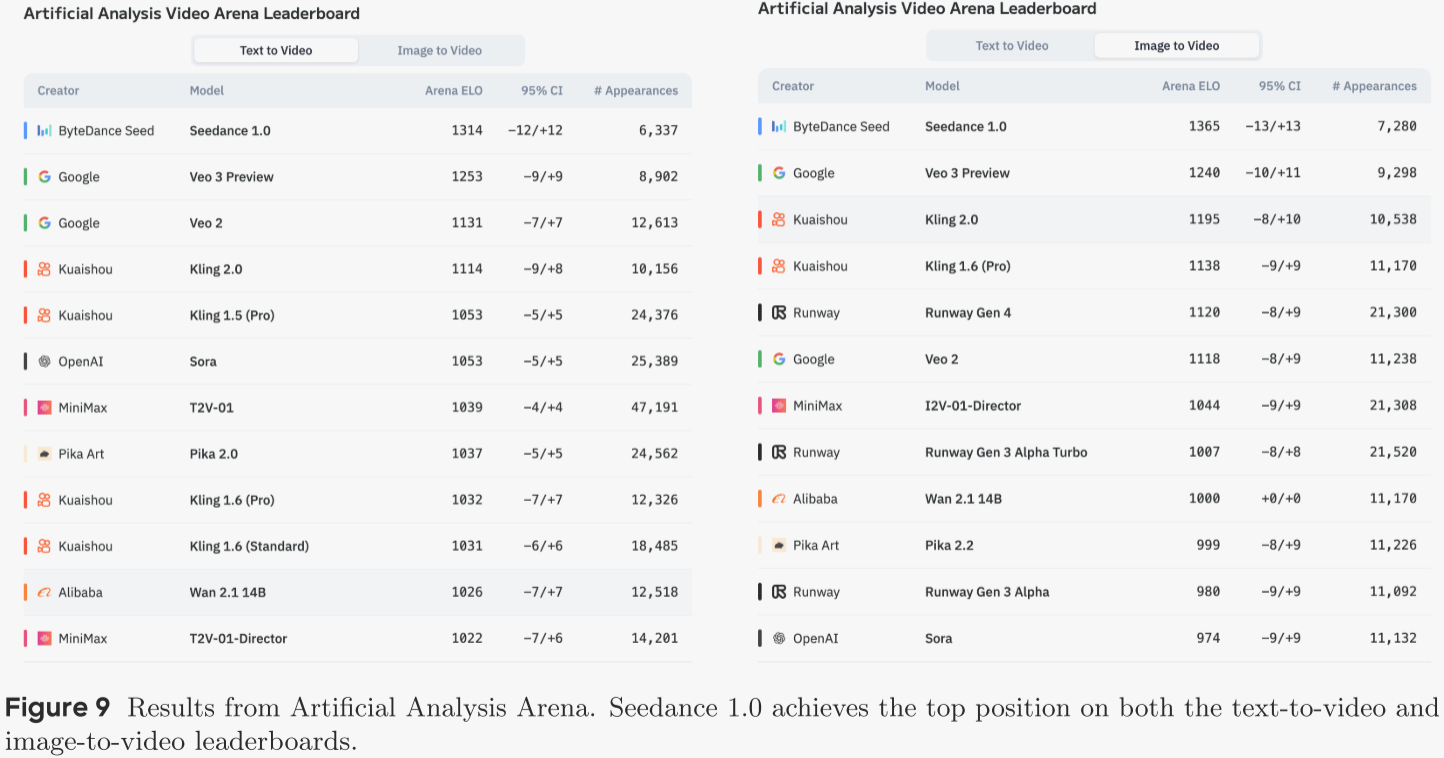The height and width of the screenshot is (758, 1444).
Task: Click model name Kling 1.5 (Pro)
Action: pyautogui.click(x=232, y=315)
